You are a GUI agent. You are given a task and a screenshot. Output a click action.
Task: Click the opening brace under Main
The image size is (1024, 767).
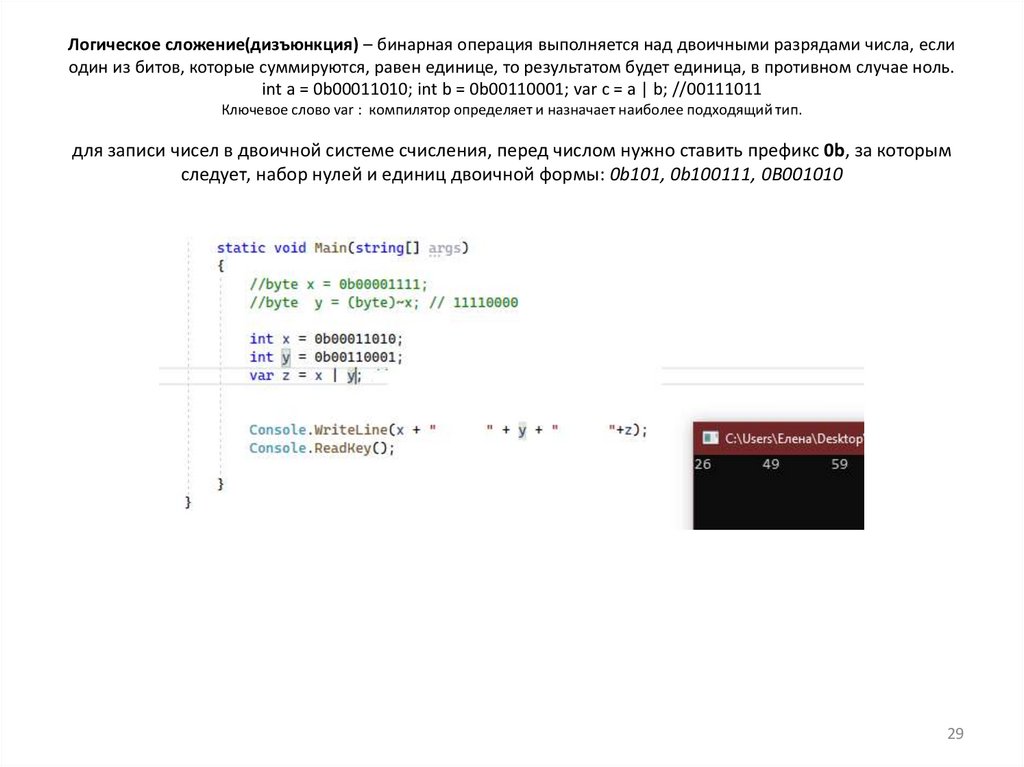coord(221,266)
